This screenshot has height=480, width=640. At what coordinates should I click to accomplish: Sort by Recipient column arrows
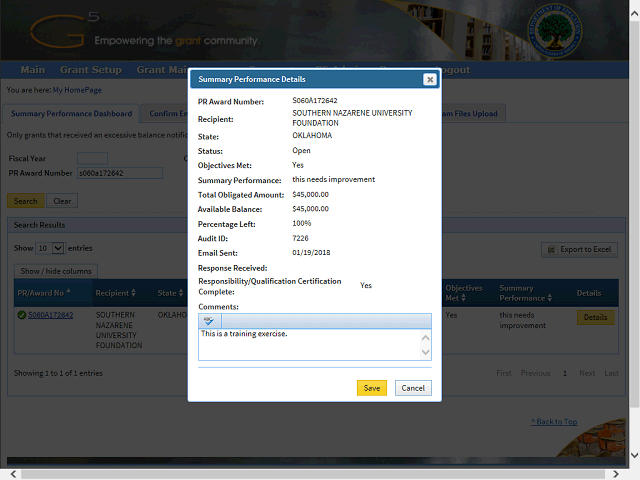pos(133,293)
